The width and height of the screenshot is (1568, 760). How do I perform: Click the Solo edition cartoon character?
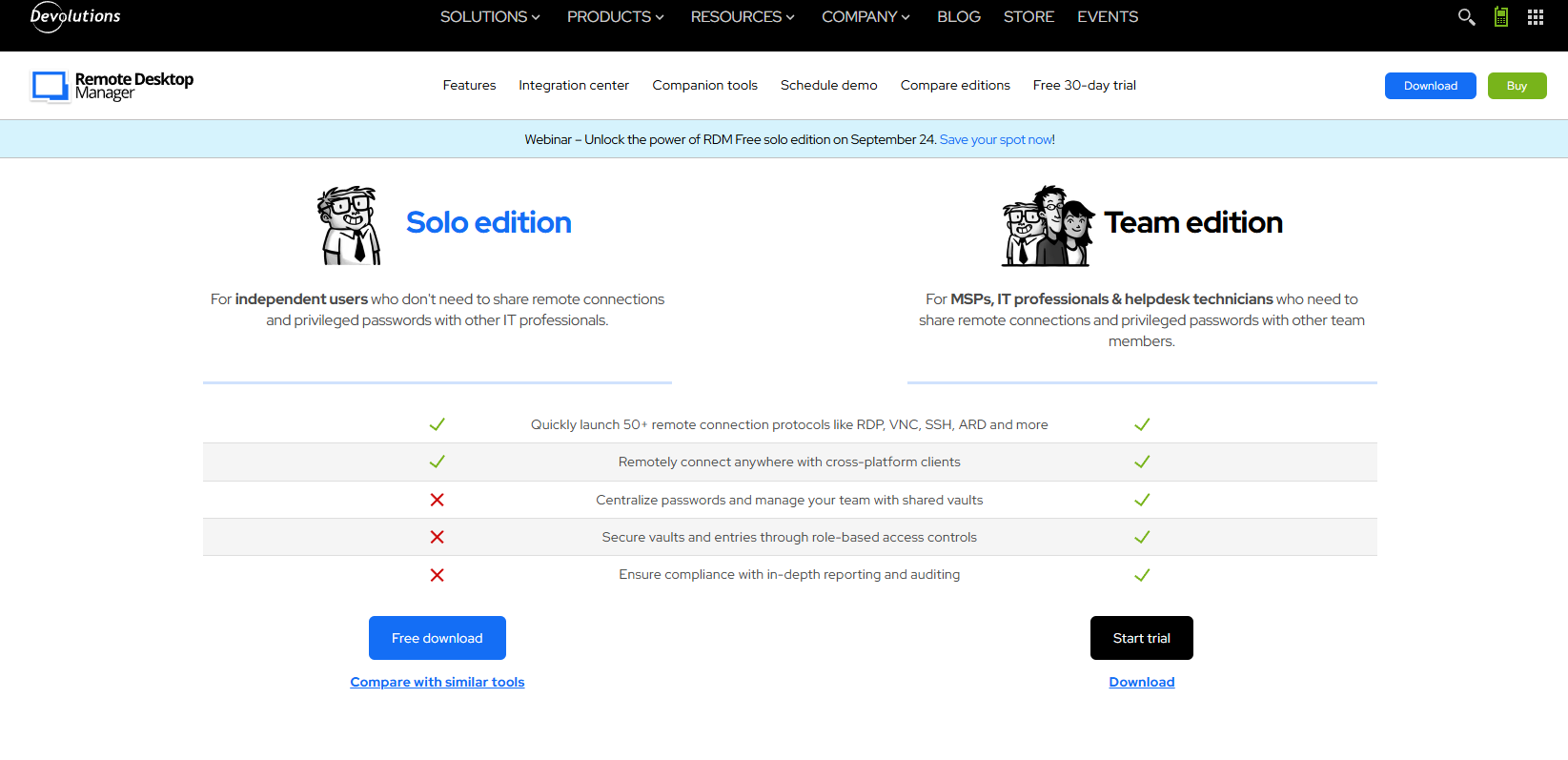click(x=349, y=225)
